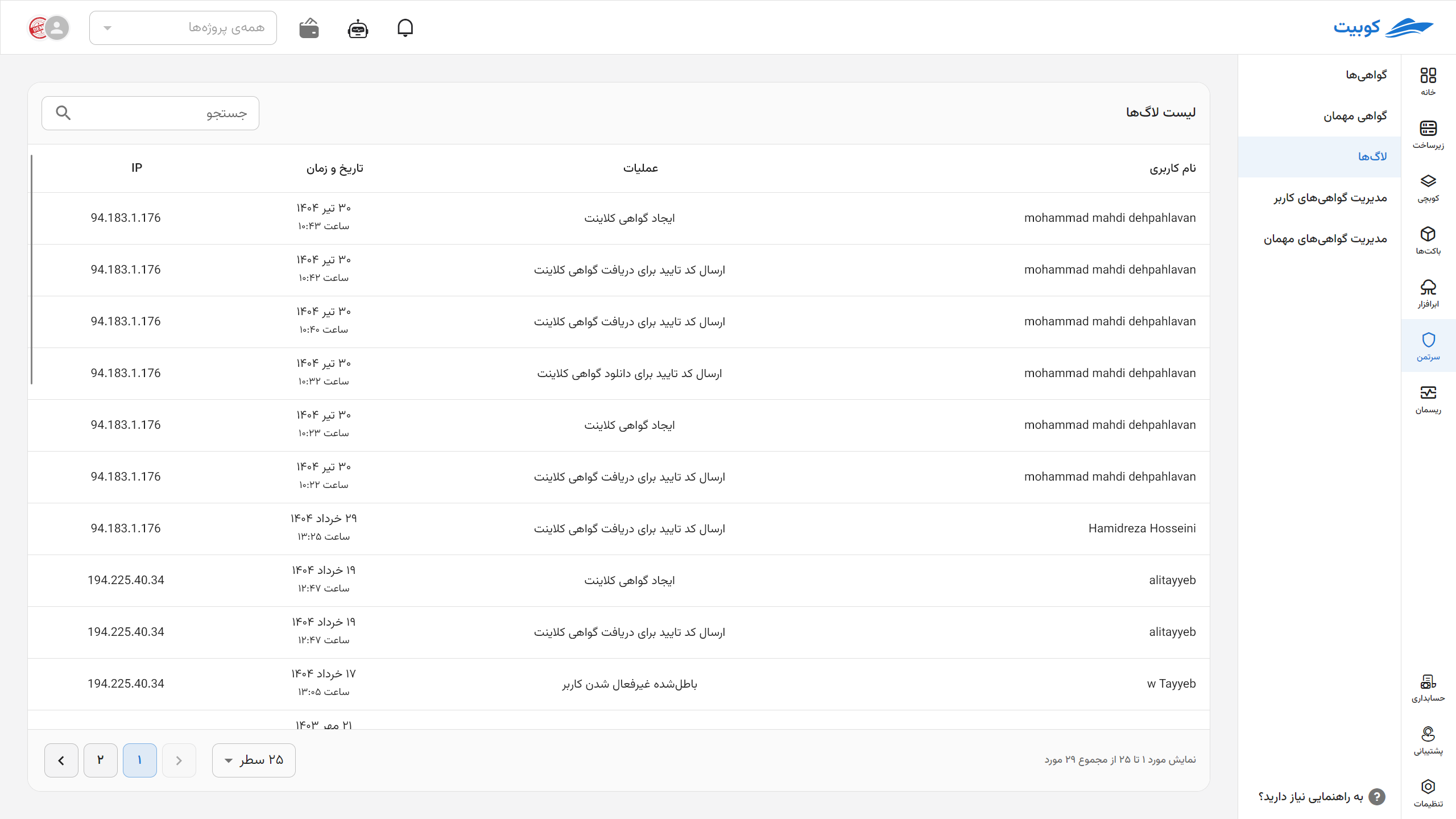Viewport: 1456px width, 819px height.
Task: Click the نمایش مورد ۱ تا ۲۵ summary text
Action: coord(1120,760)
